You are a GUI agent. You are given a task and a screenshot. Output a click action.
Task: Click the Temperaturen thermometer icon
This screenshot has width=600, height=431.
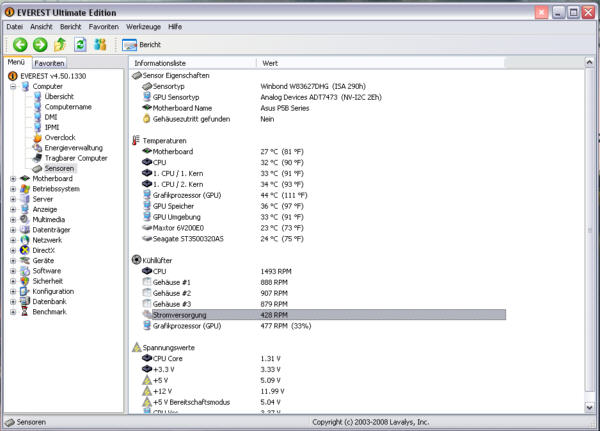point(136,140)
